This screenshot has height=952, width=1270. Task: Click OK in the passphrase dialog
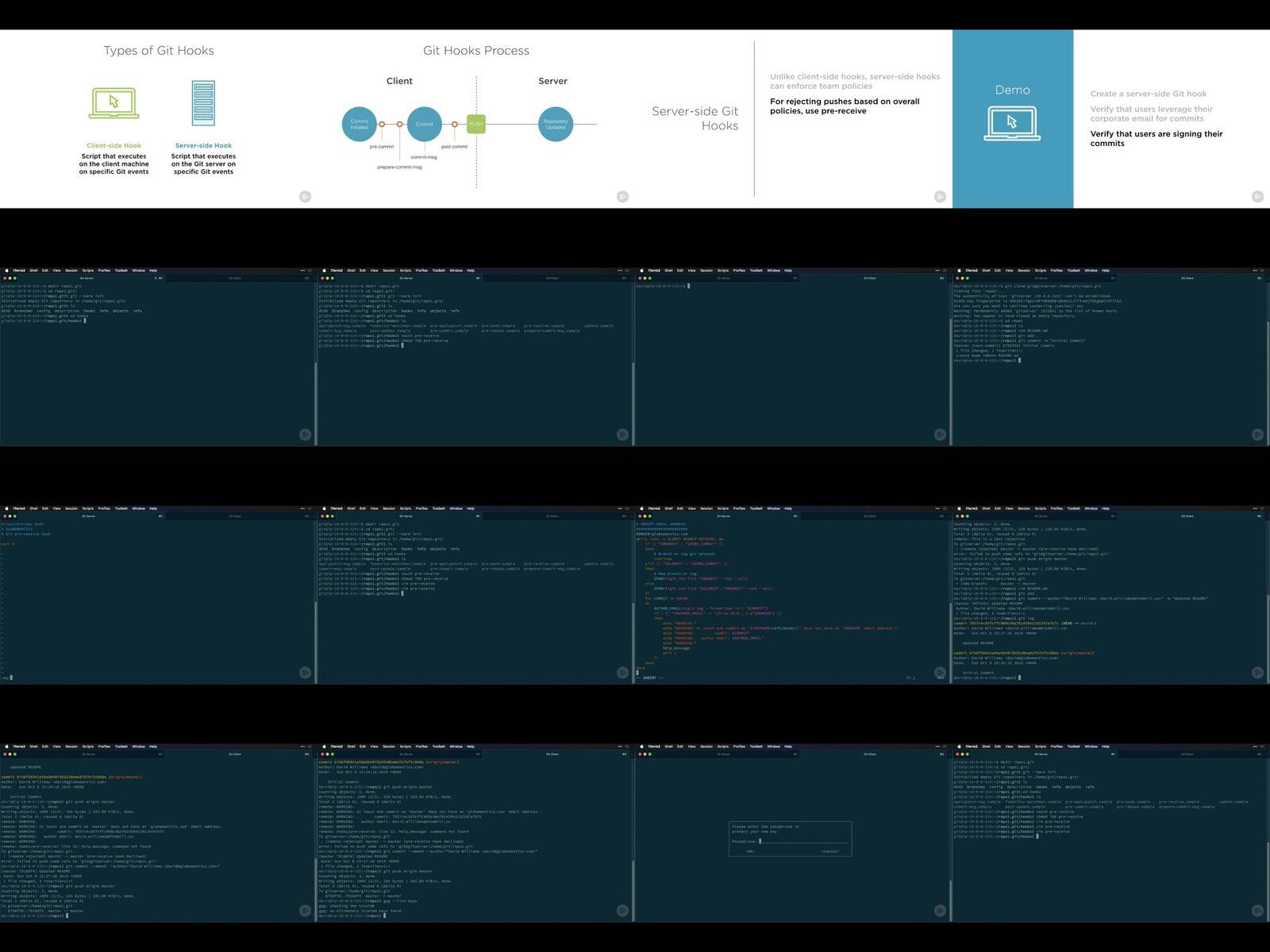750,851
